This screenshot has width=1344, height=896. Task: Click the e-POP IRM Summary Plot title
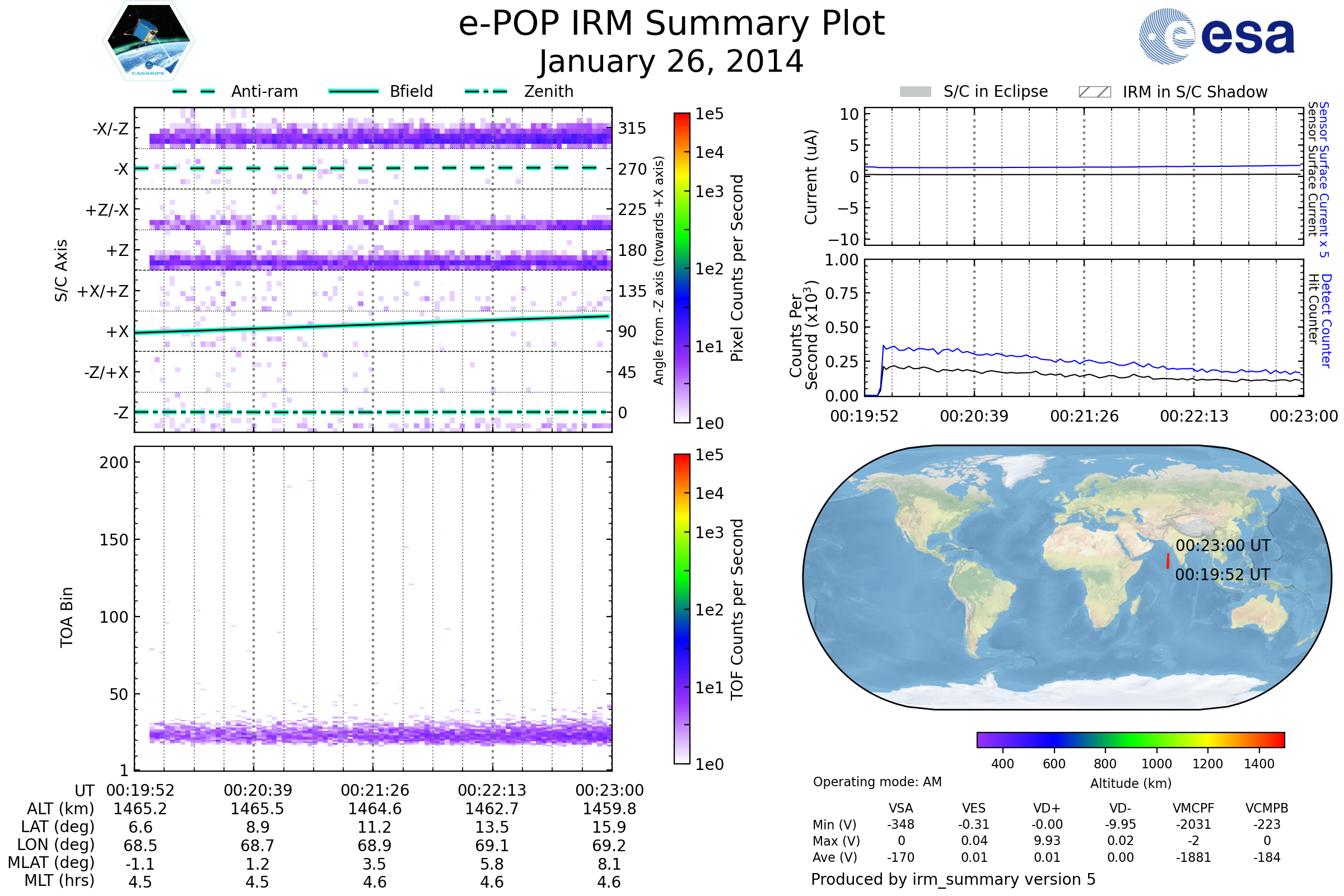(671, 24)
